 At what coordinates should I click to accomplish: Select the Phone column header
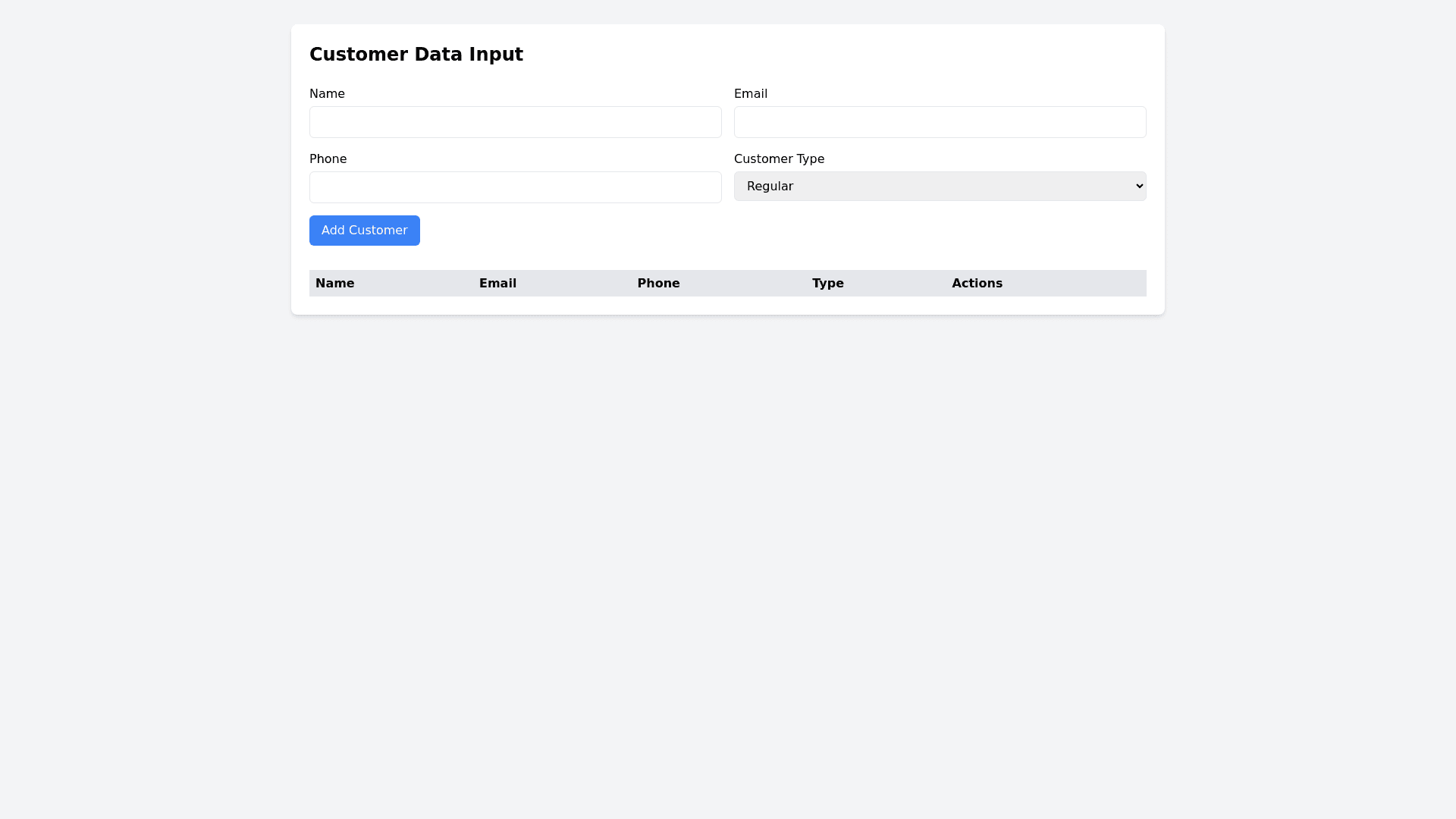[x=658, y=283]
